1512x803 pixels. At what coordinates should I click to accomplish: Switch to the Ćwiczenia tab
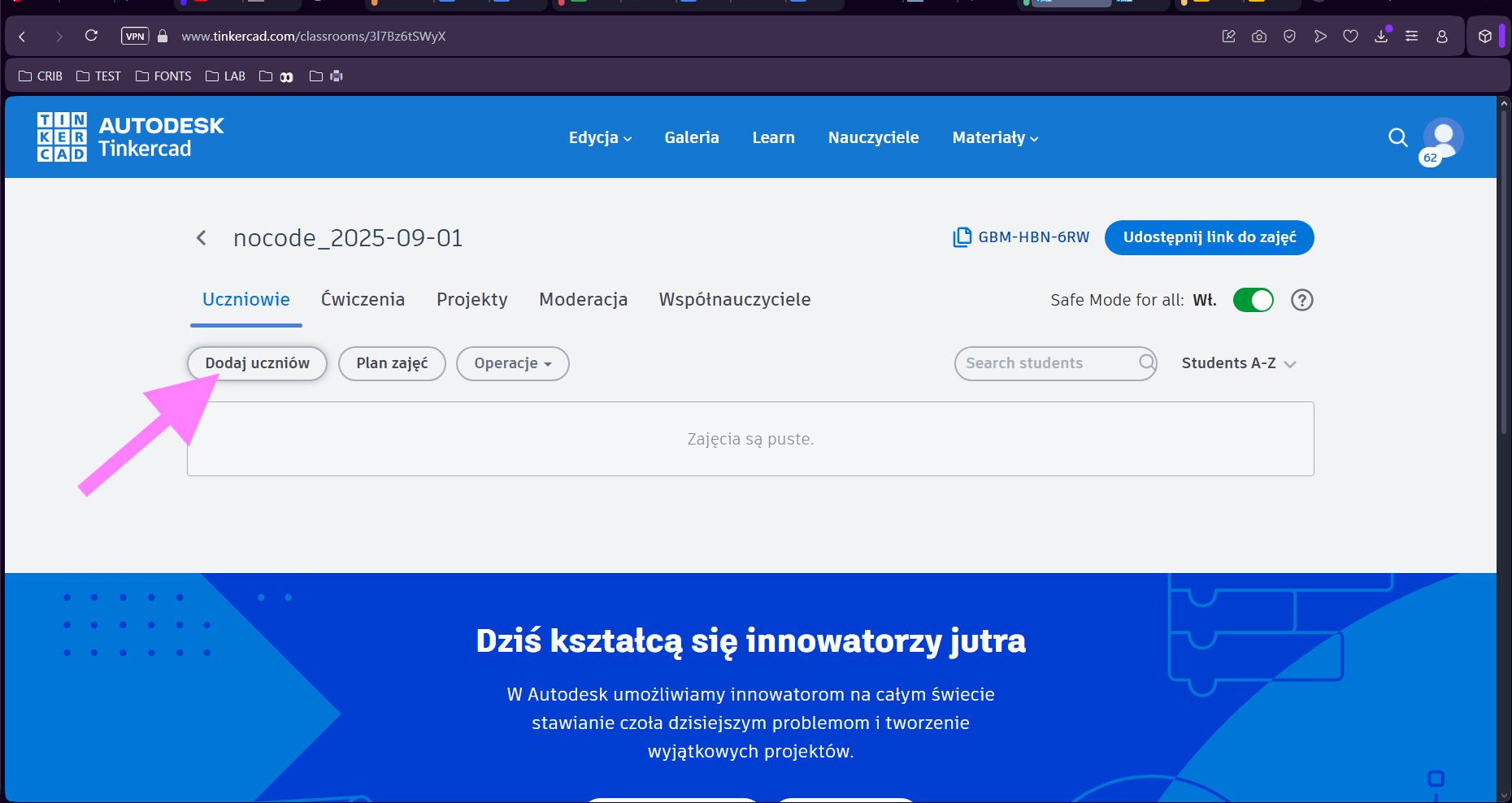[363, 299]
